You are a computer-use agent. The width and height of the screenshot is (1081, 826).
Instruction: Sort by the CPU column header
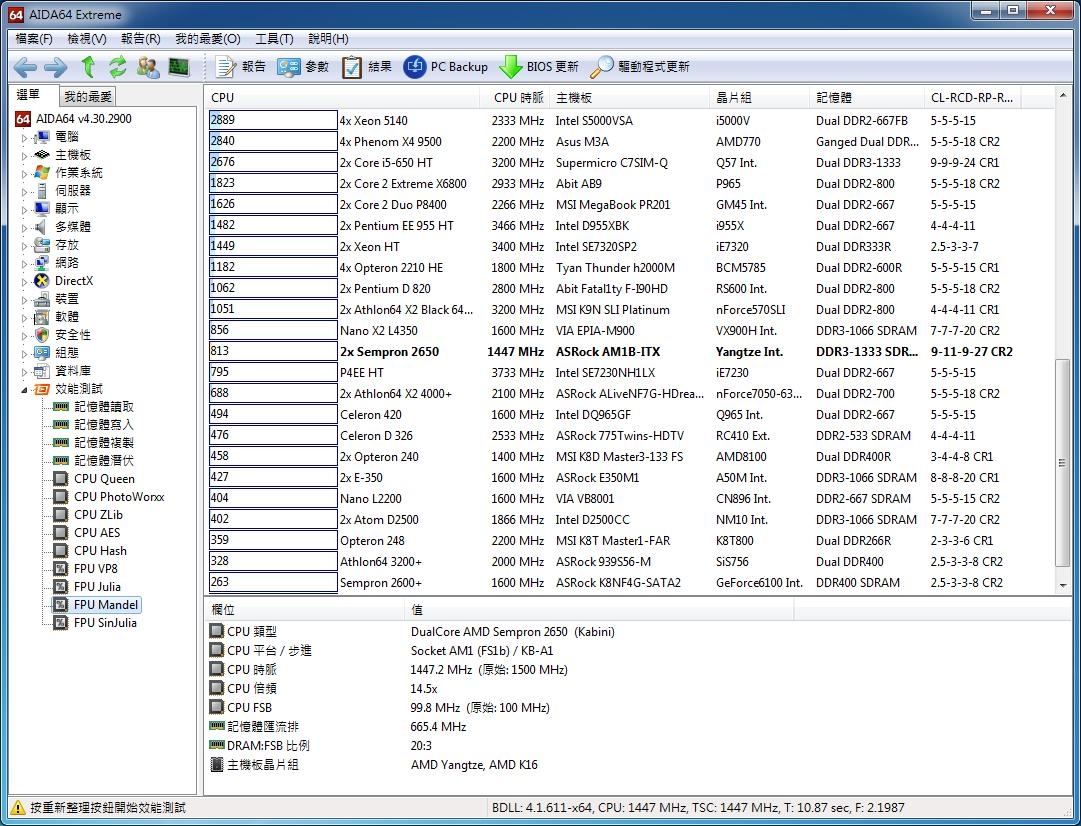tap(342, 98)
